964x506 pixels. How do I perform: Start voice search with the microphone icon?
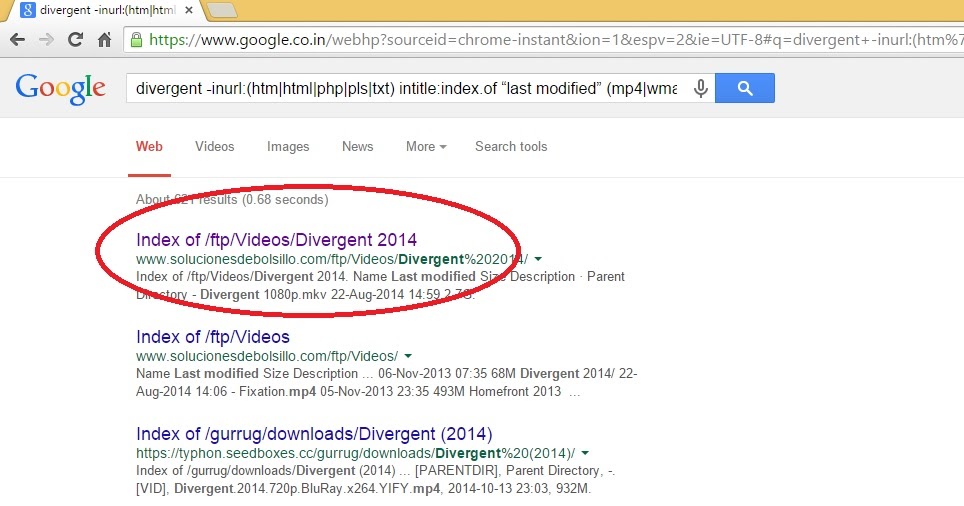(700, 89)
